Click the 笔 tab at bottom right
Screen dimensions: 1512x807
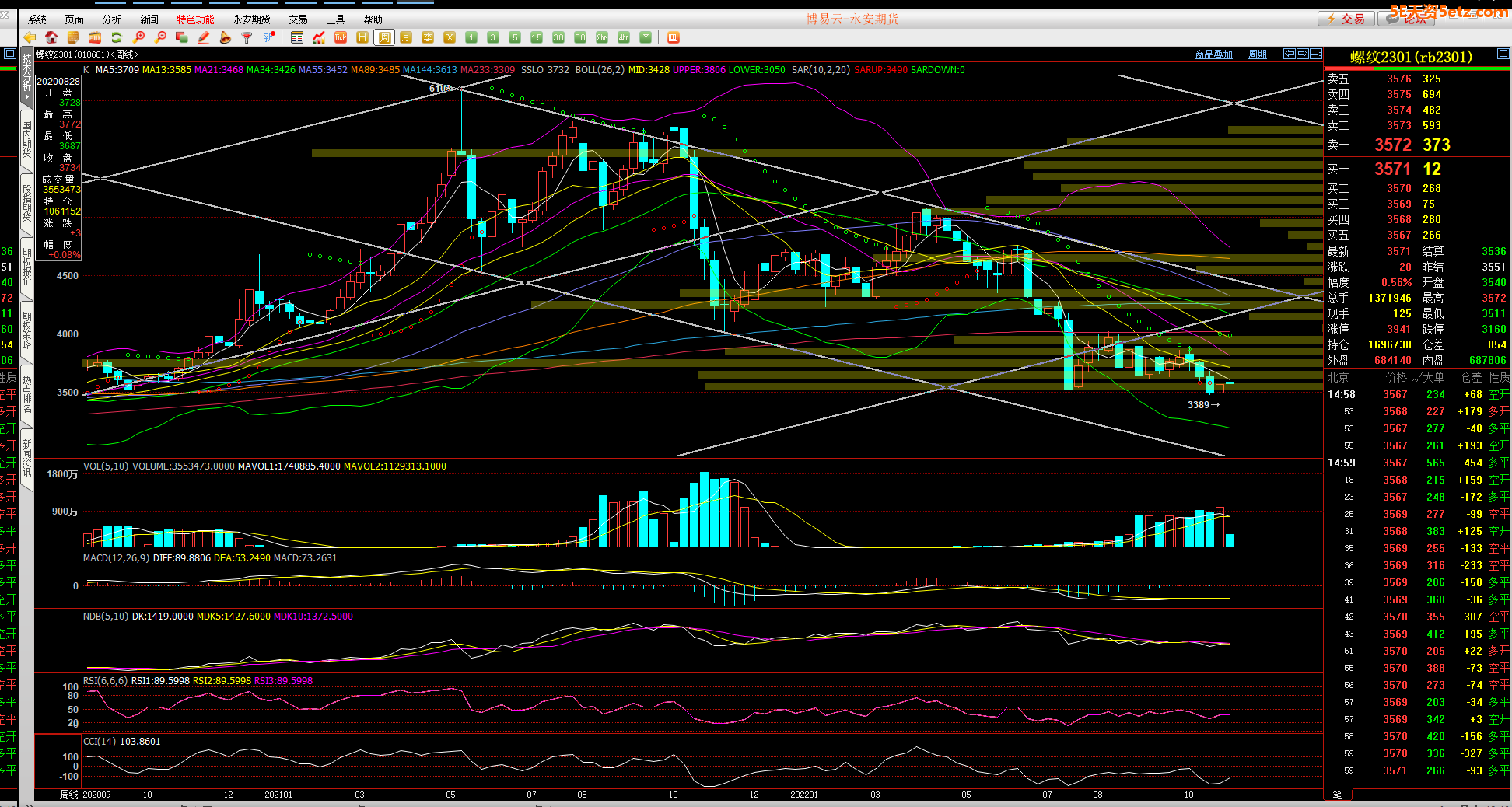1338,794
